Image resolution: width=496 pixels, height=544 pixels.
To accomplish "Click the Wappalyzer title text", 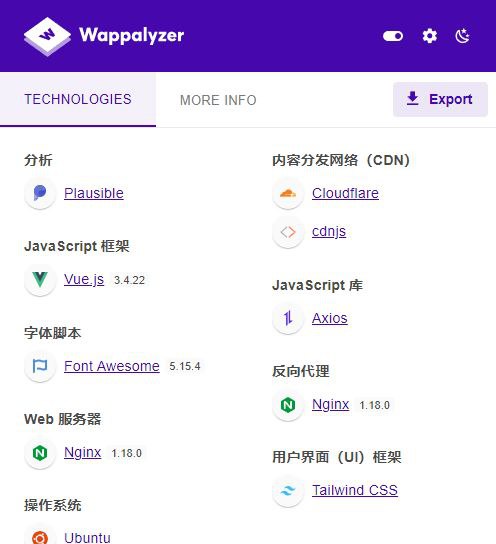I will pos(131,36).
